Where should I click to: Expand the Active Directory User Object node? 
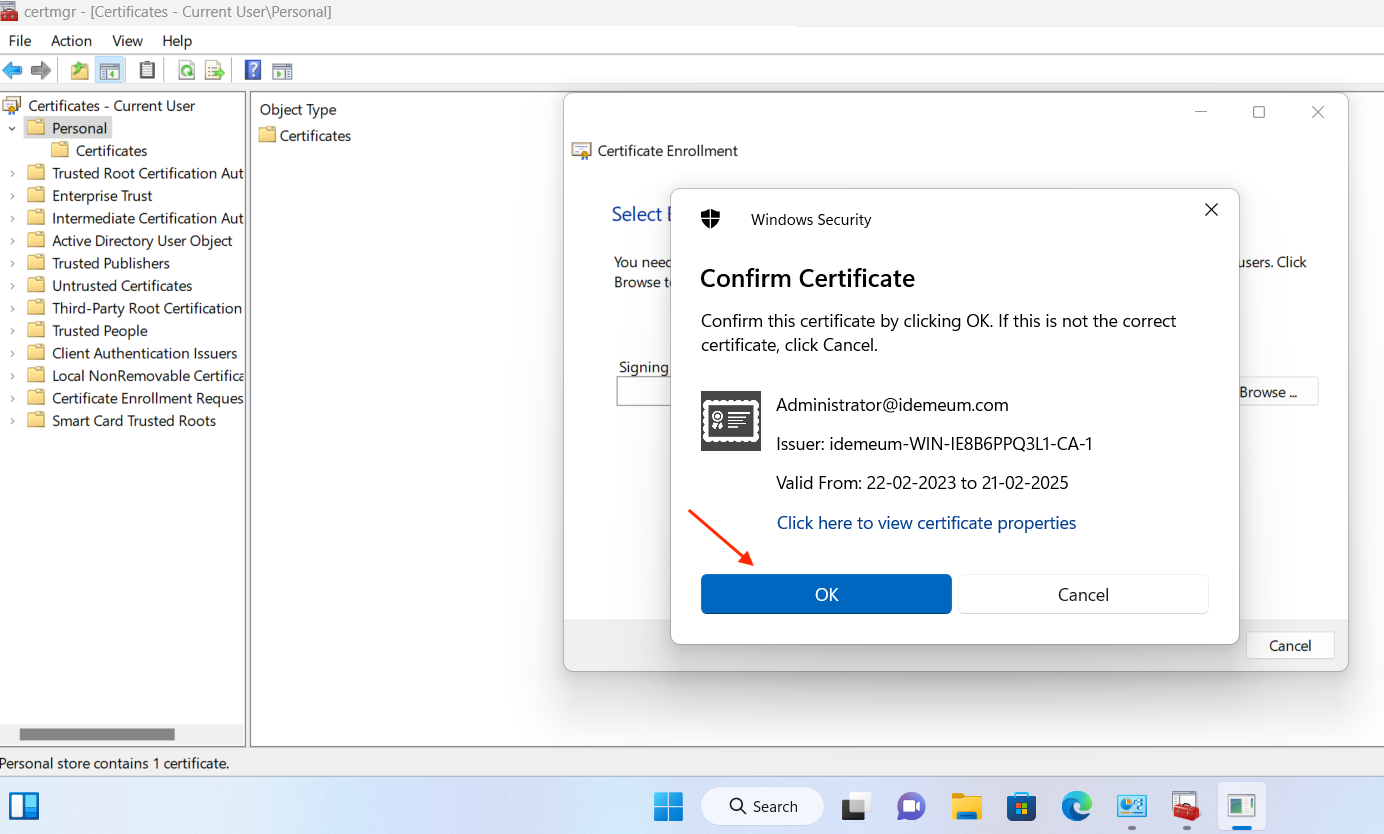pyautogui.click(x=12, y=241)
